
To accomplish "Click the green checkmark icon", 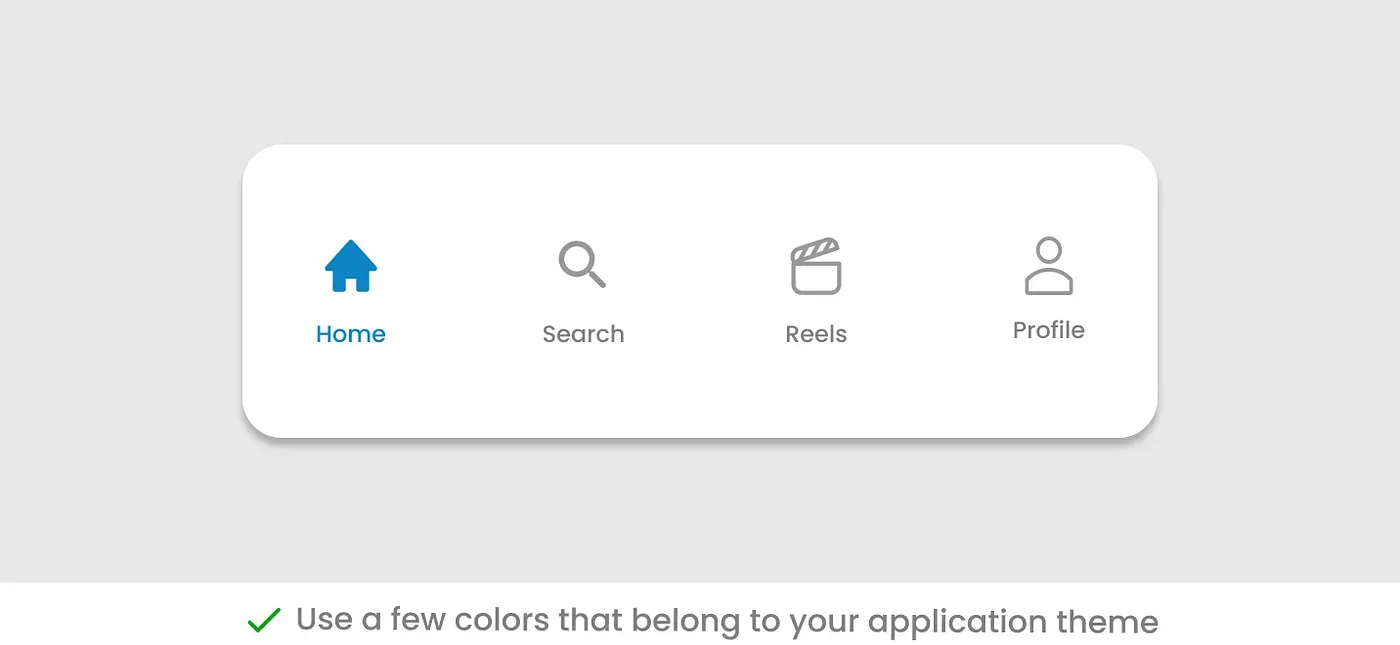I will [x=264, y=621].
